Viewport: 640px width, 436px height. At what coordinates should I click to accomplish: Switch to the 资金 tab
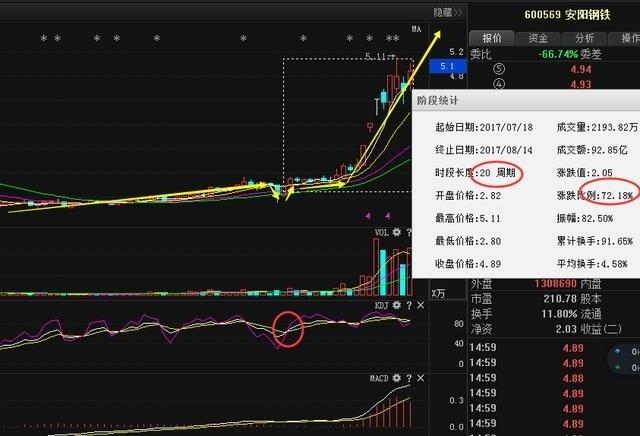(538, 38)
